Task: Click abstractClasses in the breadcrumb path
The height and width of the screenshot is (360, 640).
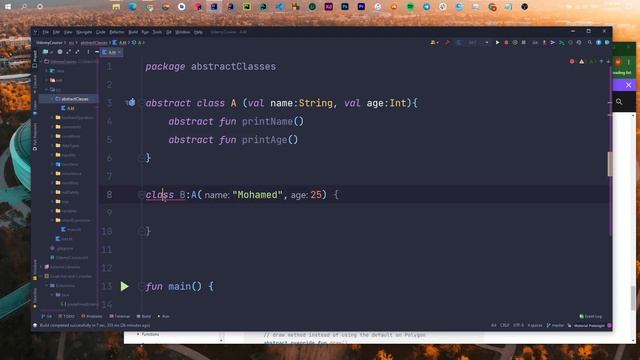Action: point(94,42)
